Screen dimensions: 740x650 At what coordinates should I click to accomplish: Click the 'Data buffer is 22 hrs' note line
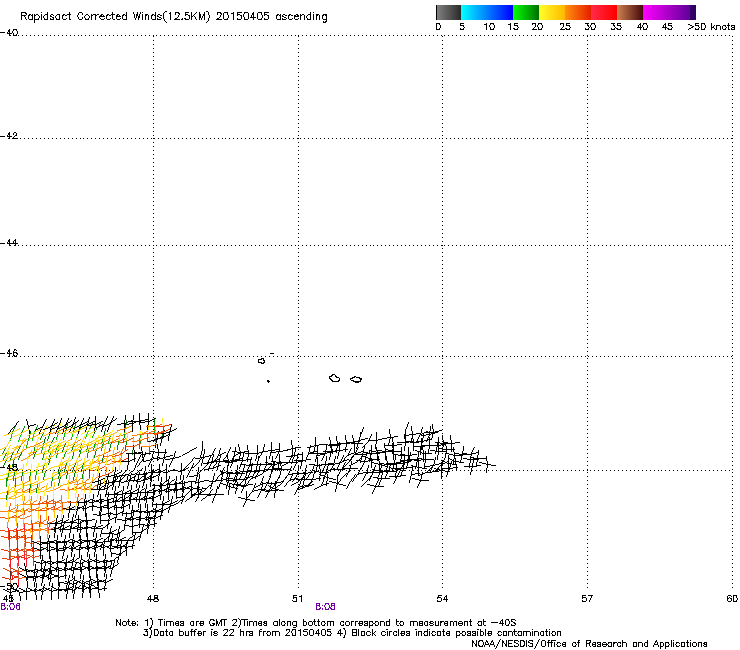point(352,633)
